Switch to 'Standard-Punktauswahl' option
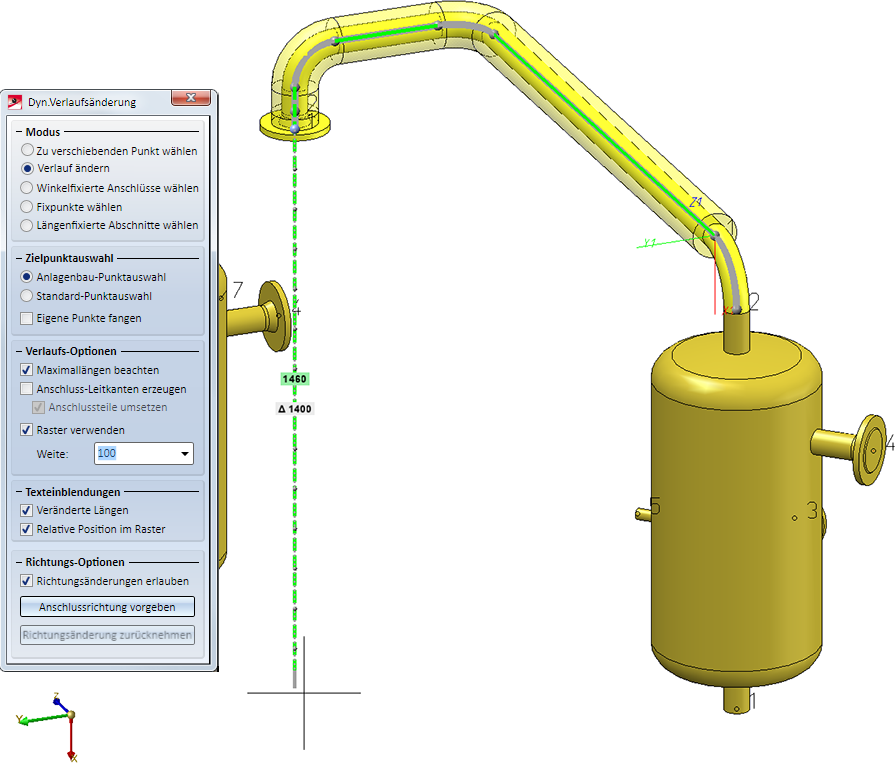Screen dimensions: 895x763 pos(27,296)
